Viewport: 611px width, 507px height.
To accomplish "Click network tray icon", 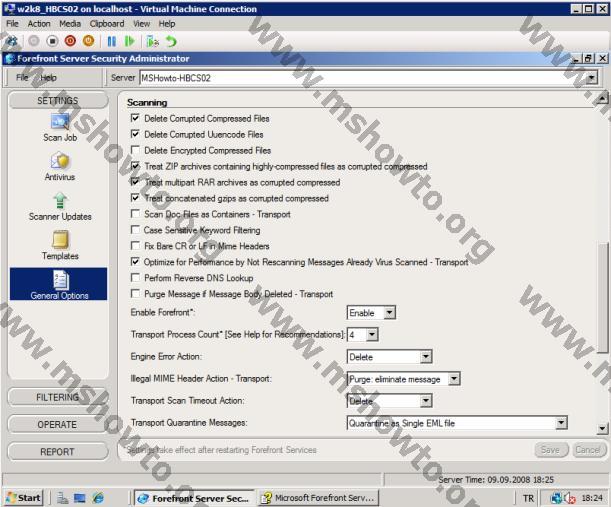I will (556, 498).
